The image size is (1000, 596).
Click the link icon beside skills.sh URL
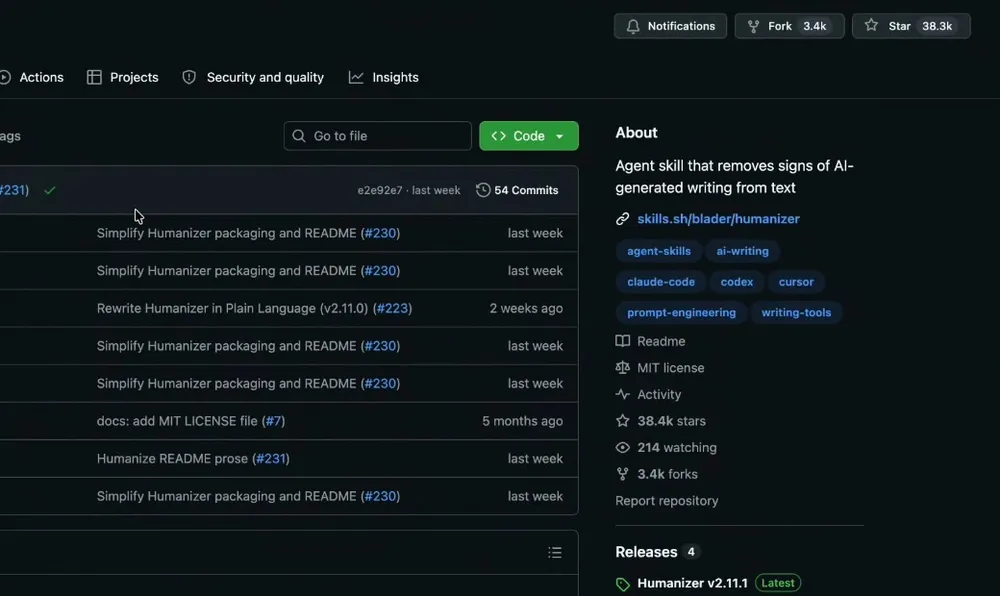tap(622, 219)
